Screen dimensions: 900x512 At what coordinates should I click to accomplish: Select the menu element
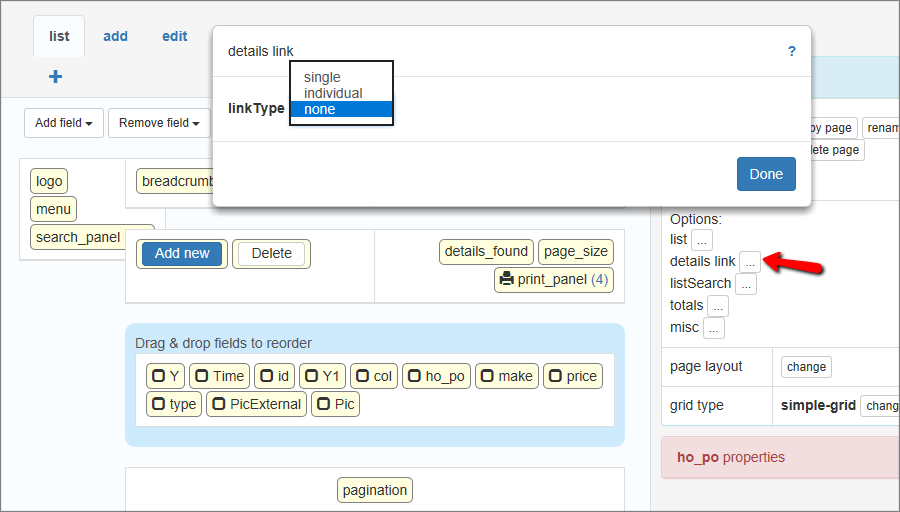pyautogui.click(x=53, y=209)
